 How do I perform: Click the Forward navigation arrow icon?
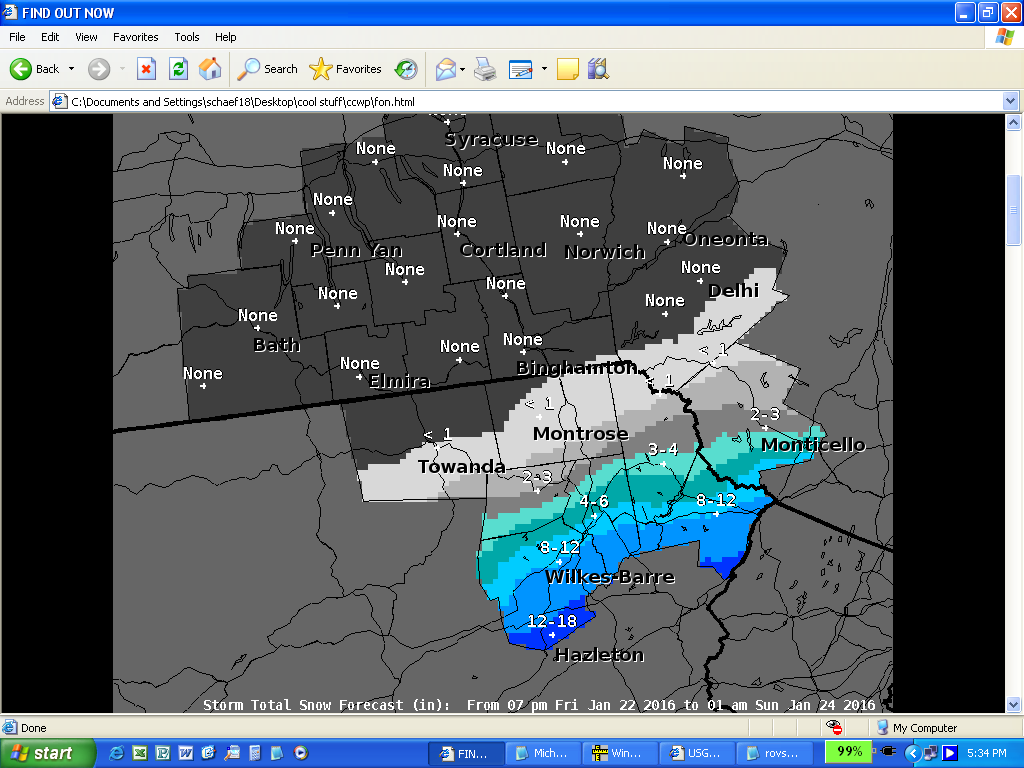99,69
